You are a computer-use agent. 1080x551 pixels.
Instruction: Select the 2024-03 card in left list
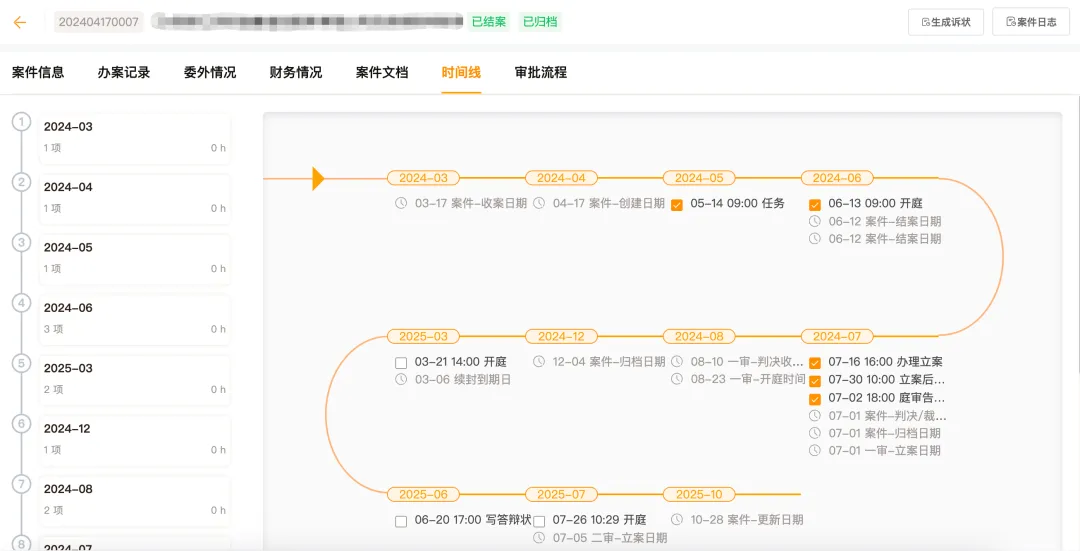click(x=134, y=137)
